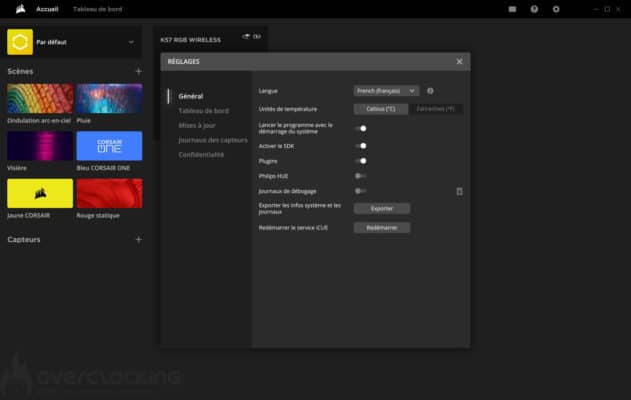
Task: Enable the Journaux de débogage switch
Action: pos(360,191)
